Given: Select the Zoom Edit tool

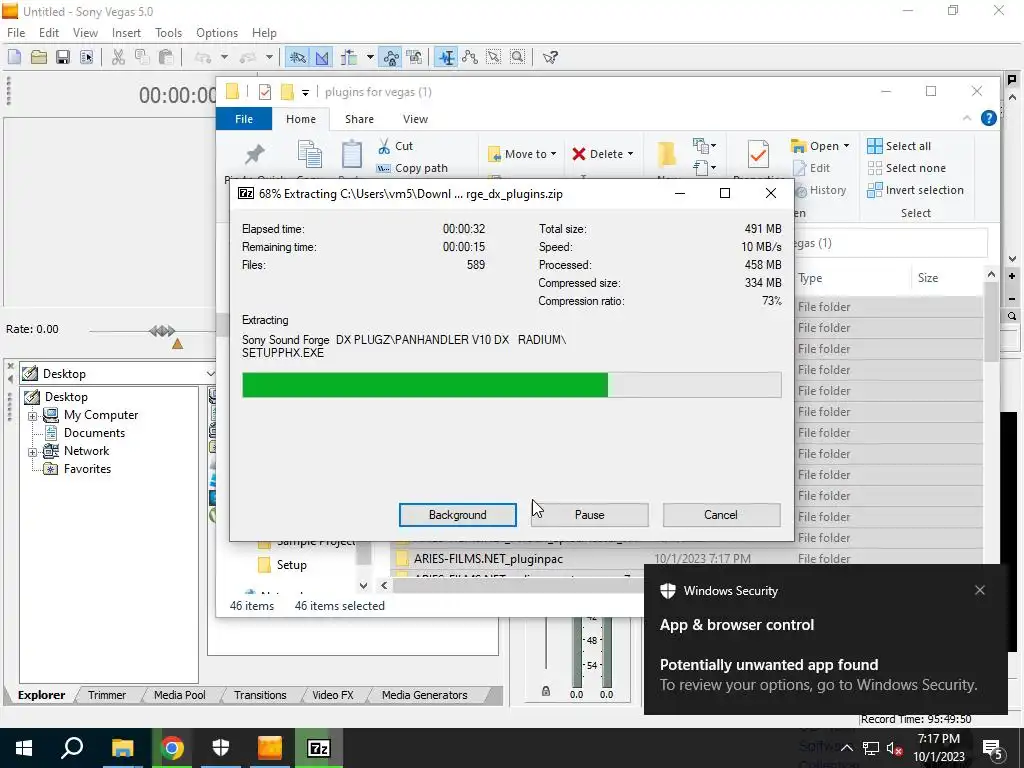Looking at the screenshot, I should point(518,57).
